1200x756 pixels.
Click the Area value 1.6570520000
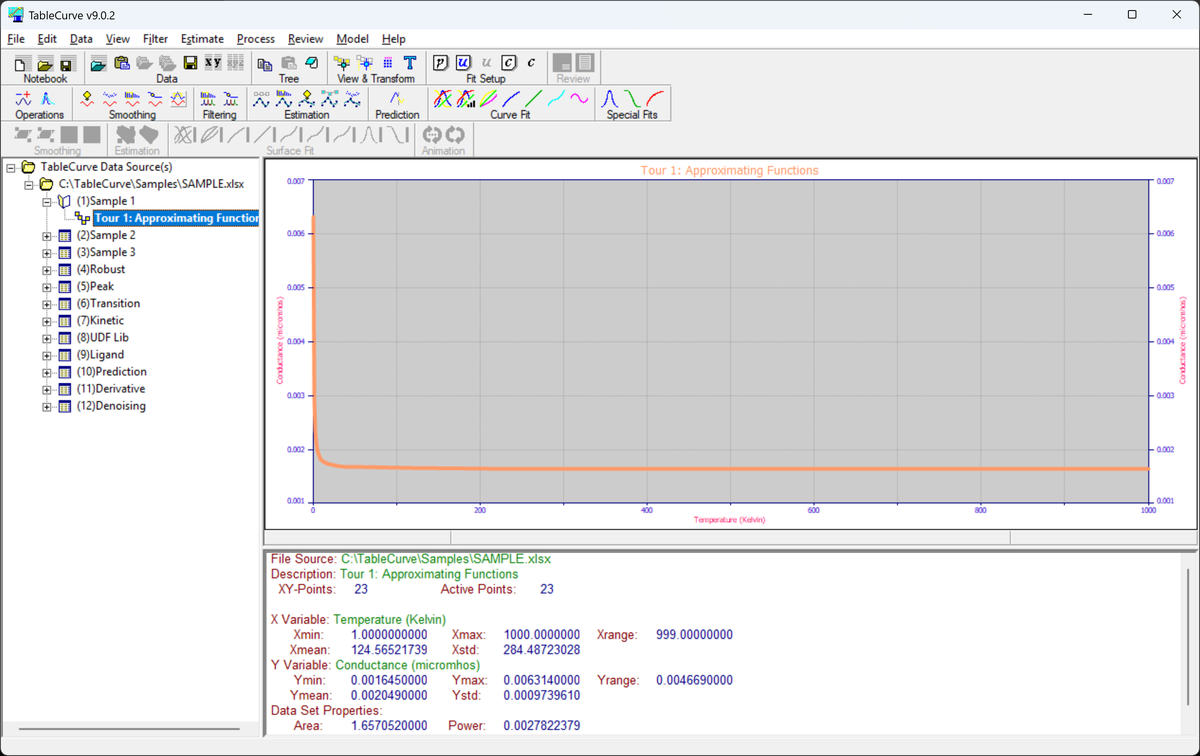coord(389,726)
